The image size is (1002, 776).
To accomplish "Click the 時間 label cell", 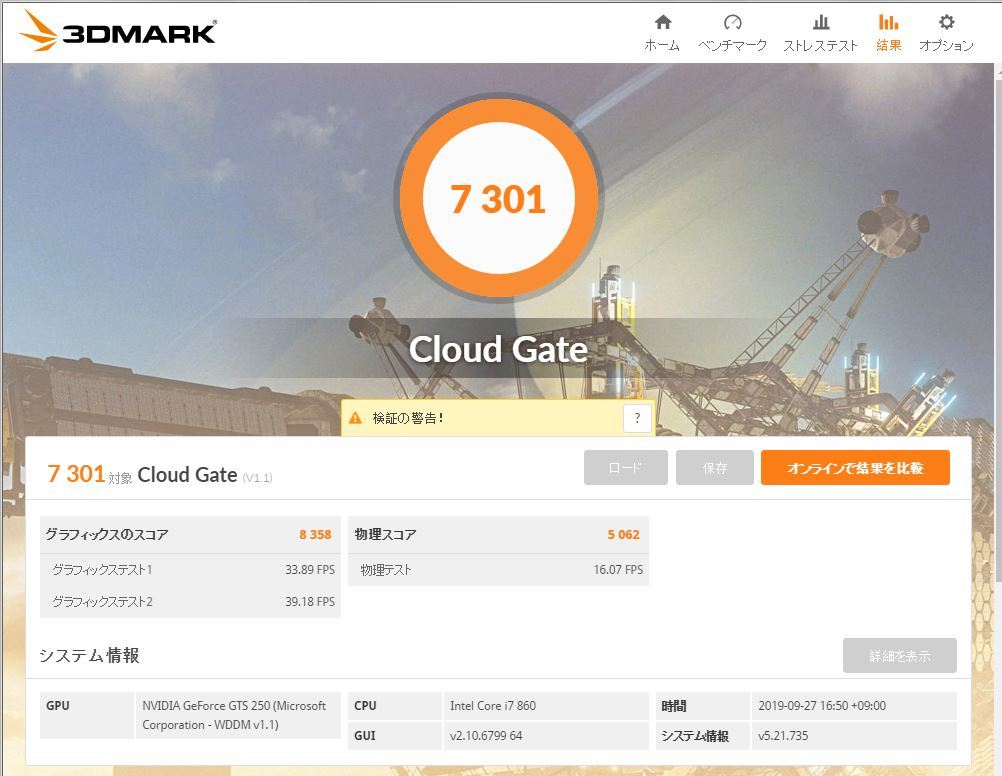I will coord(702,706).
